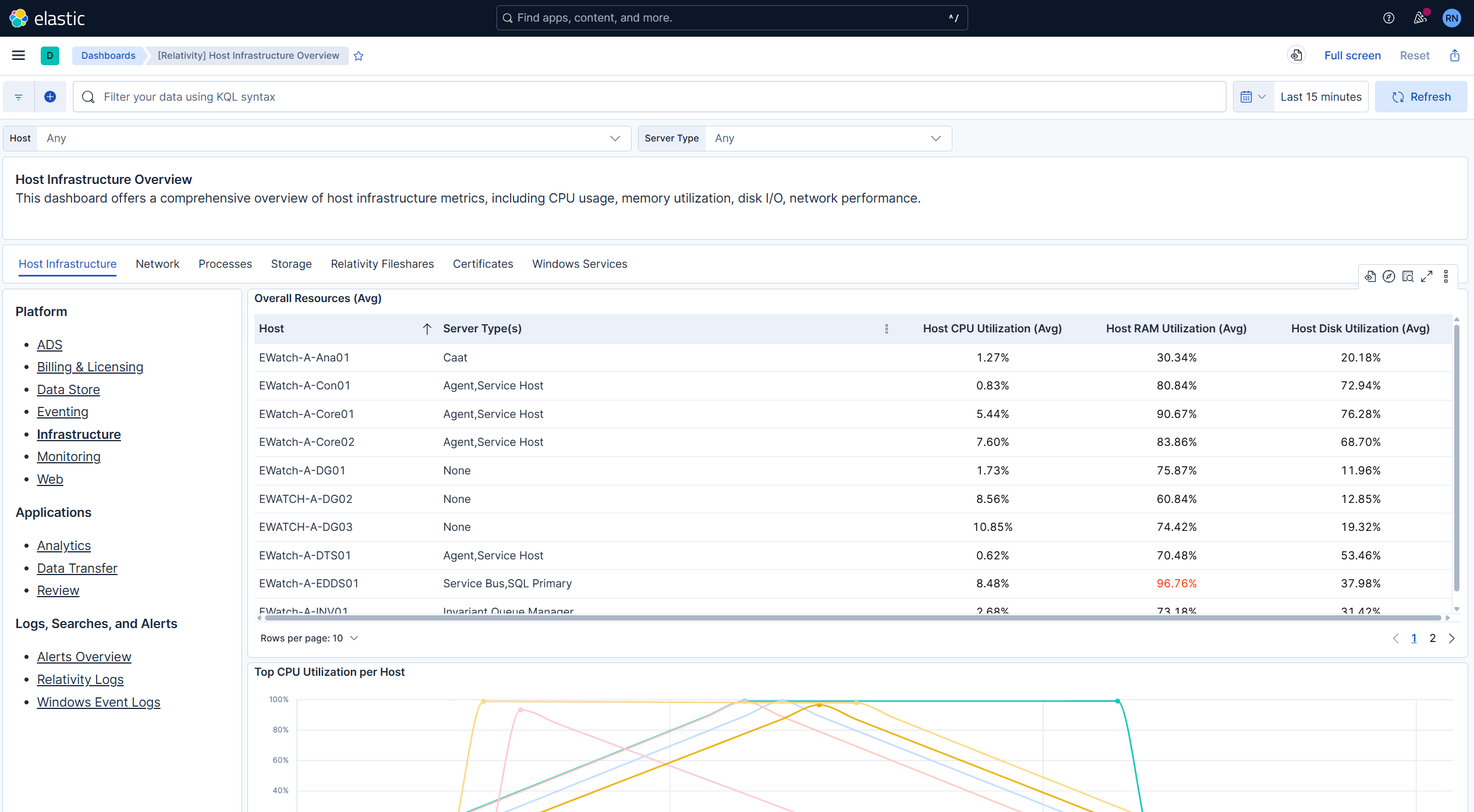The width and height of the screenshot is (1474, 812).
Task: Click the red 96.76% RAM value
Action: coord(1177,584)
